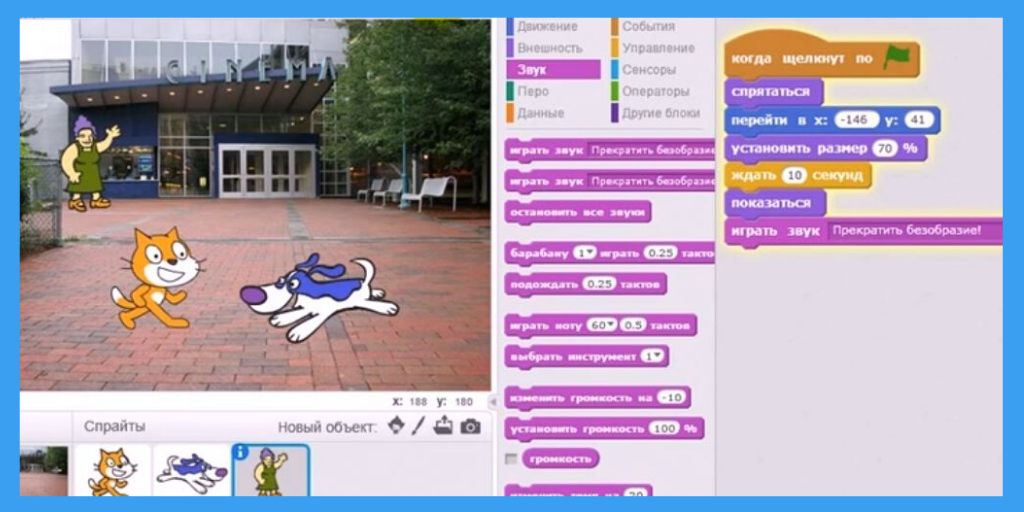Tick the громкость checkbox

coord(511,459)
